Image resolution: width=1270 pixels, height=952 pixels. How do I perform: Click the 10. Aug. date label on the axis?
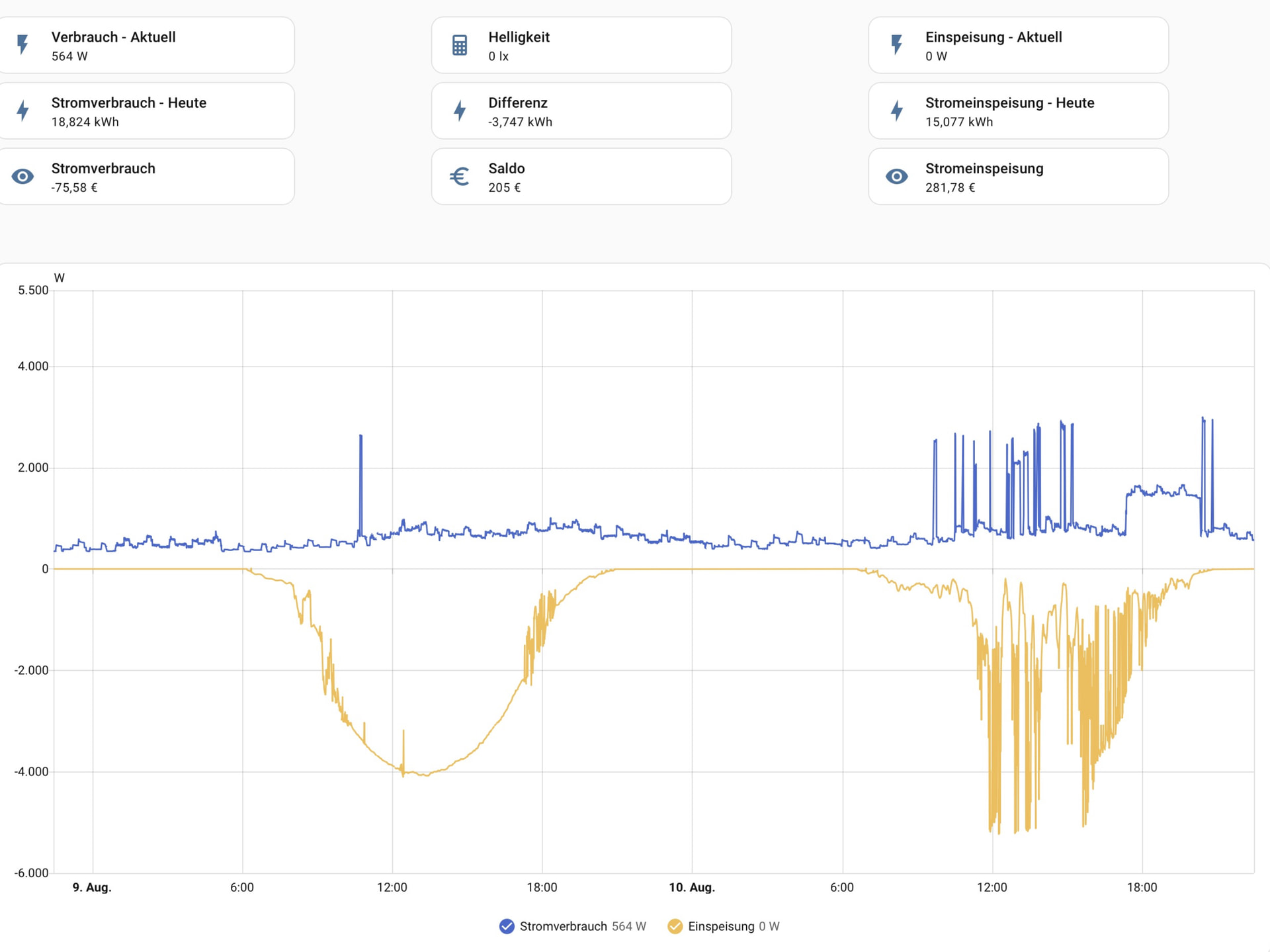click(x=692, y=887)
